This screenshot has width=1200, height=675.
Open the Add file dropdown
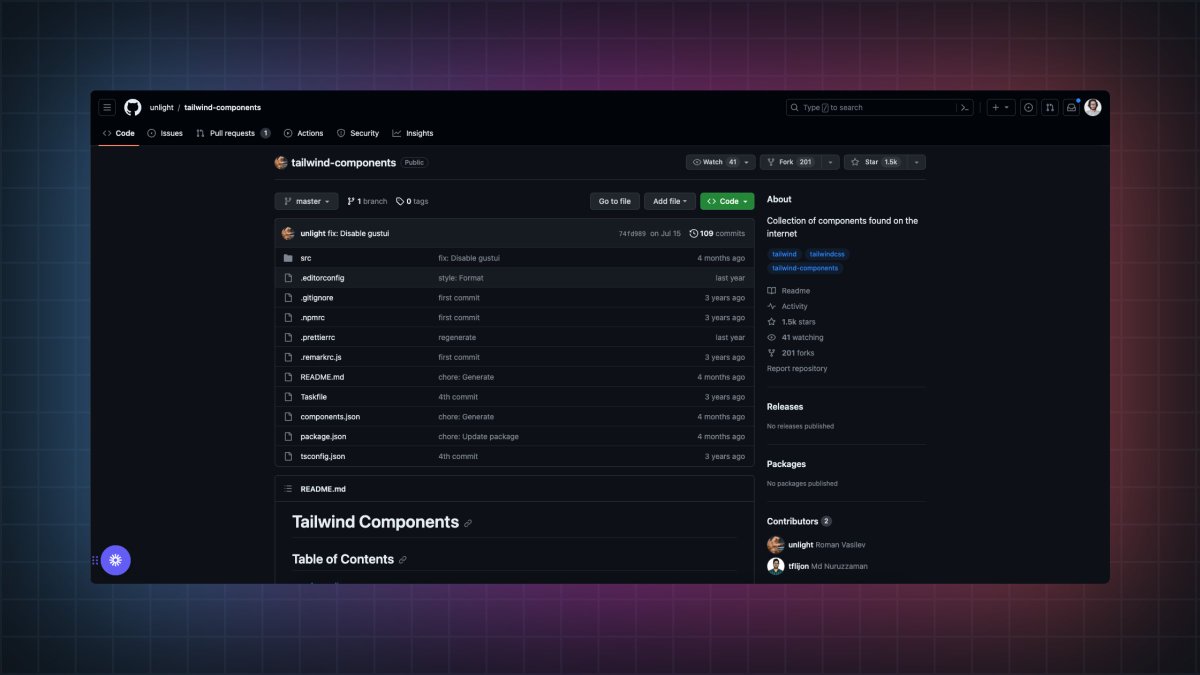[670, 201]
